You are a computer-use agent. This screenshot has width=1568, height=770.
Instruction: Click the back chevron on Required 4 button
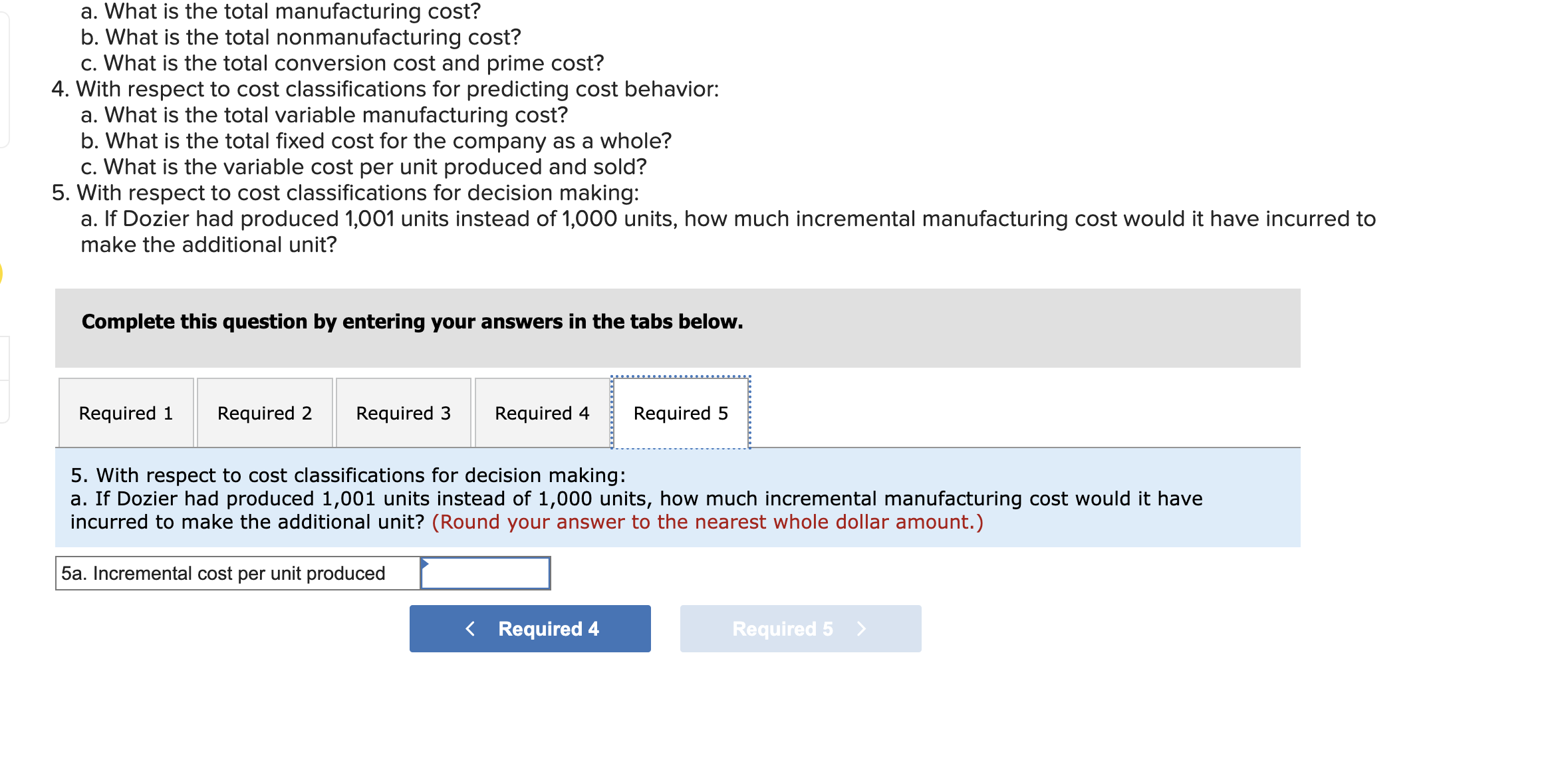tap(471, 628)
